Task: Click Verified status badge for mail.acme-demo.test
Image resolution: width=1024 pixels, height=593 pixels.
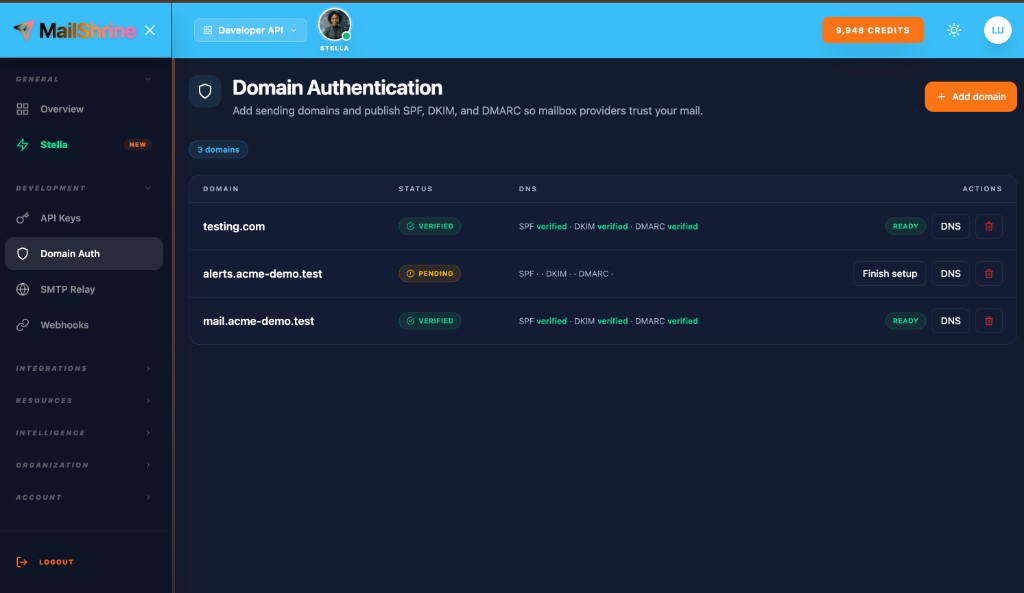Action: [430, 321]
